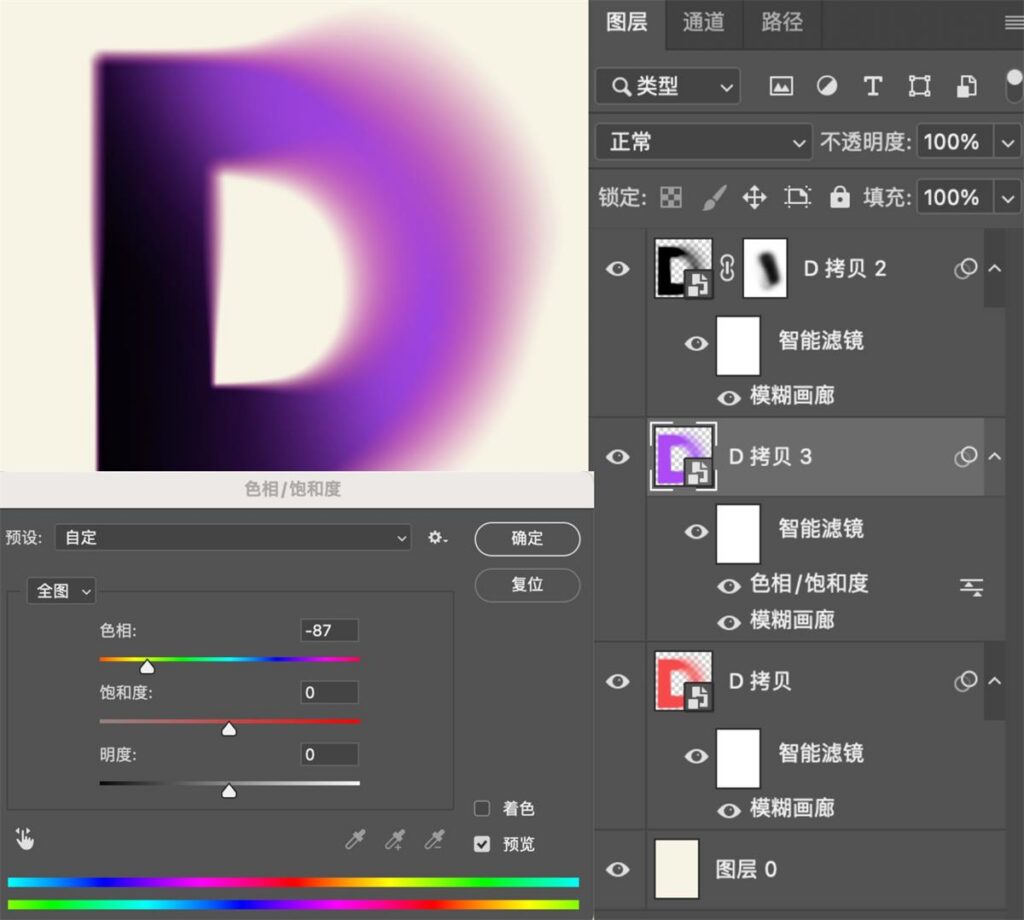Collapse D 拷贝 3 layer effects
Image resolution: width=1024 pixels, height=920 pixels.
[x=995, y=456]
